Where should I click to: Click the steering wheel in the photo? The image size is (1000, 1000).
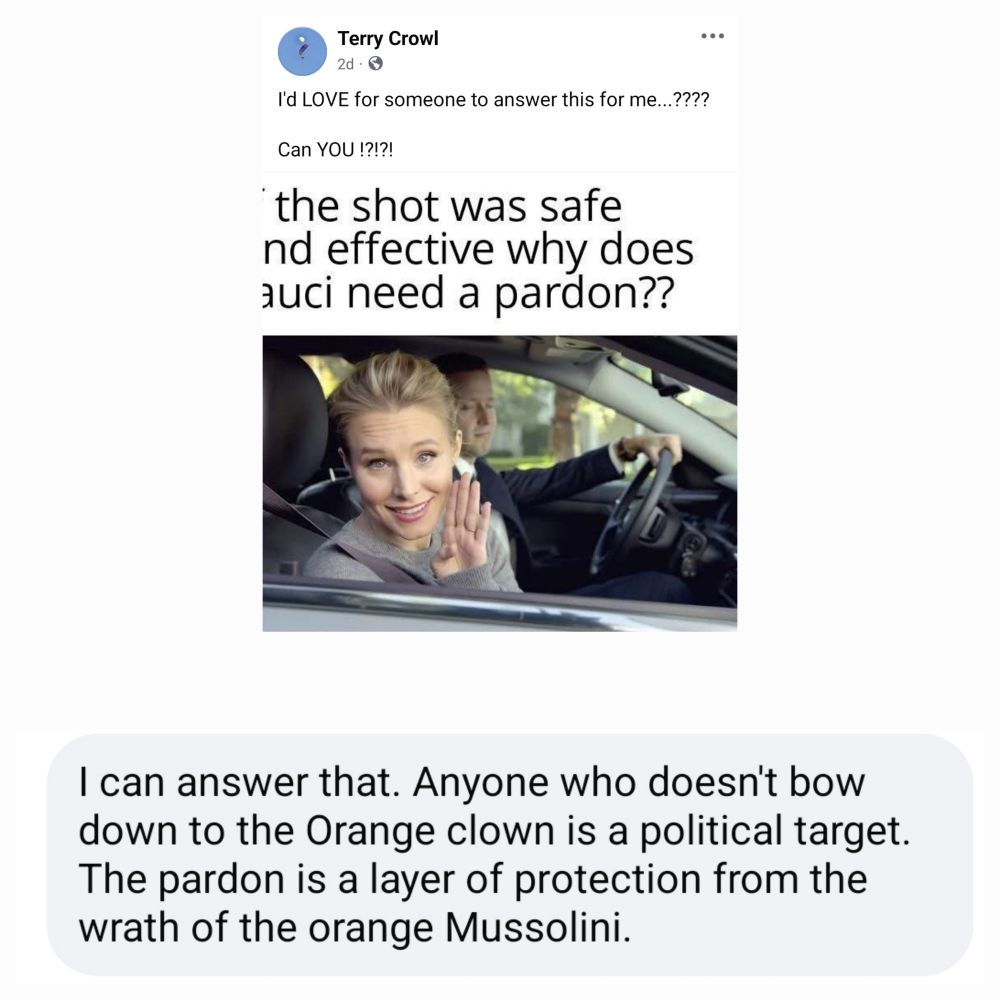635,510
